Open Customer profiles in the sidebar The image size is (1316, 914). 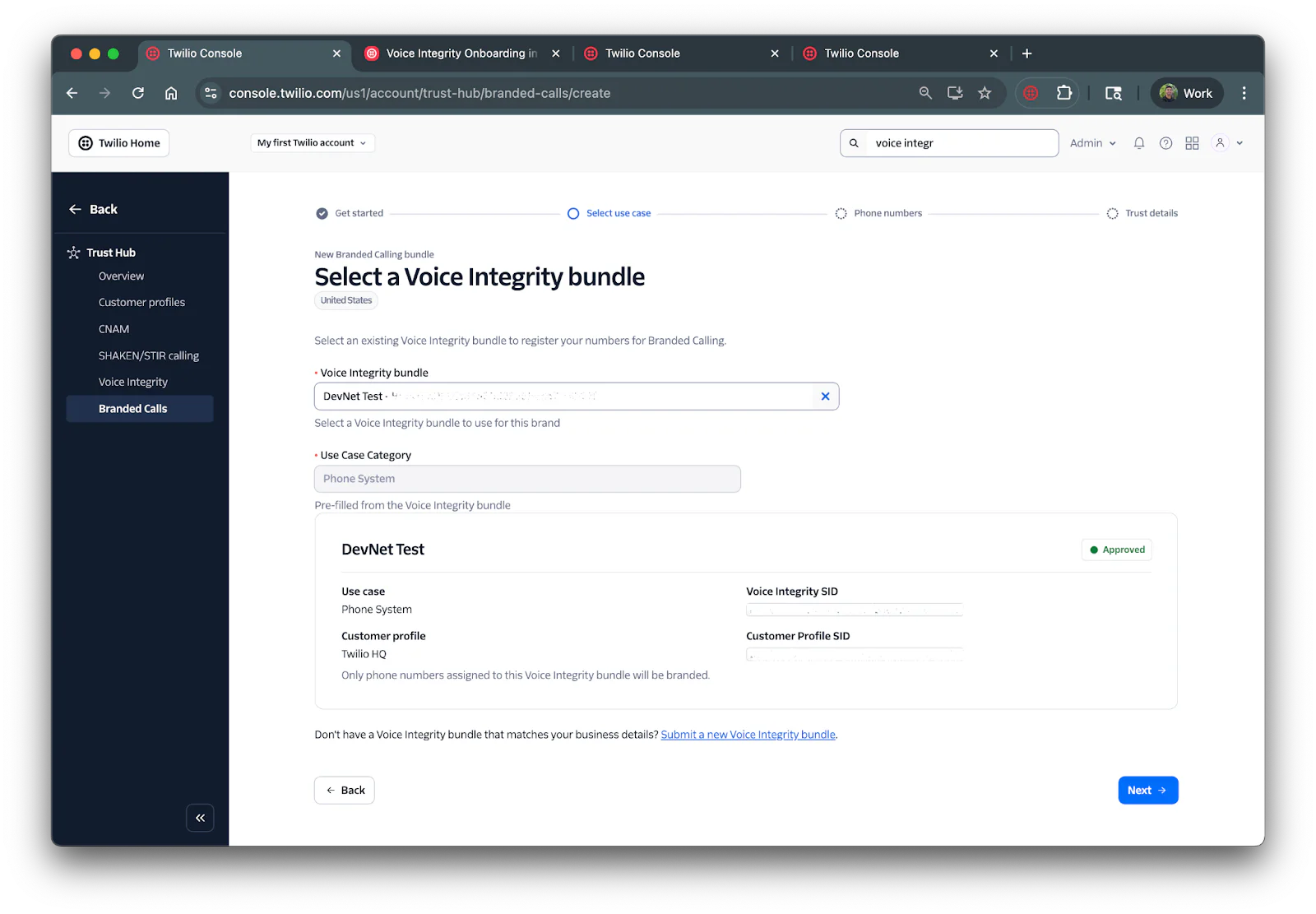pyautogui.click(x=141, y=302)
